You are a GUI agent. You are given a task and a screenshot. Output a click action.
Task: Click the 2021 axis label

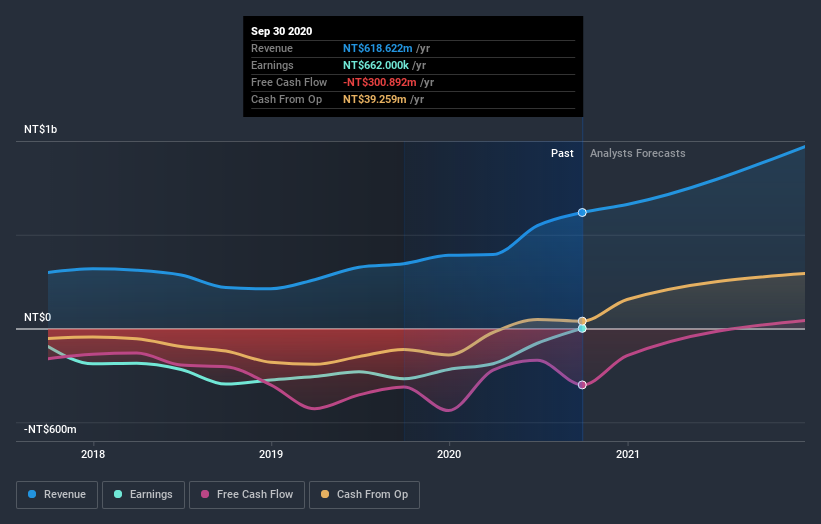click(628, 454)
